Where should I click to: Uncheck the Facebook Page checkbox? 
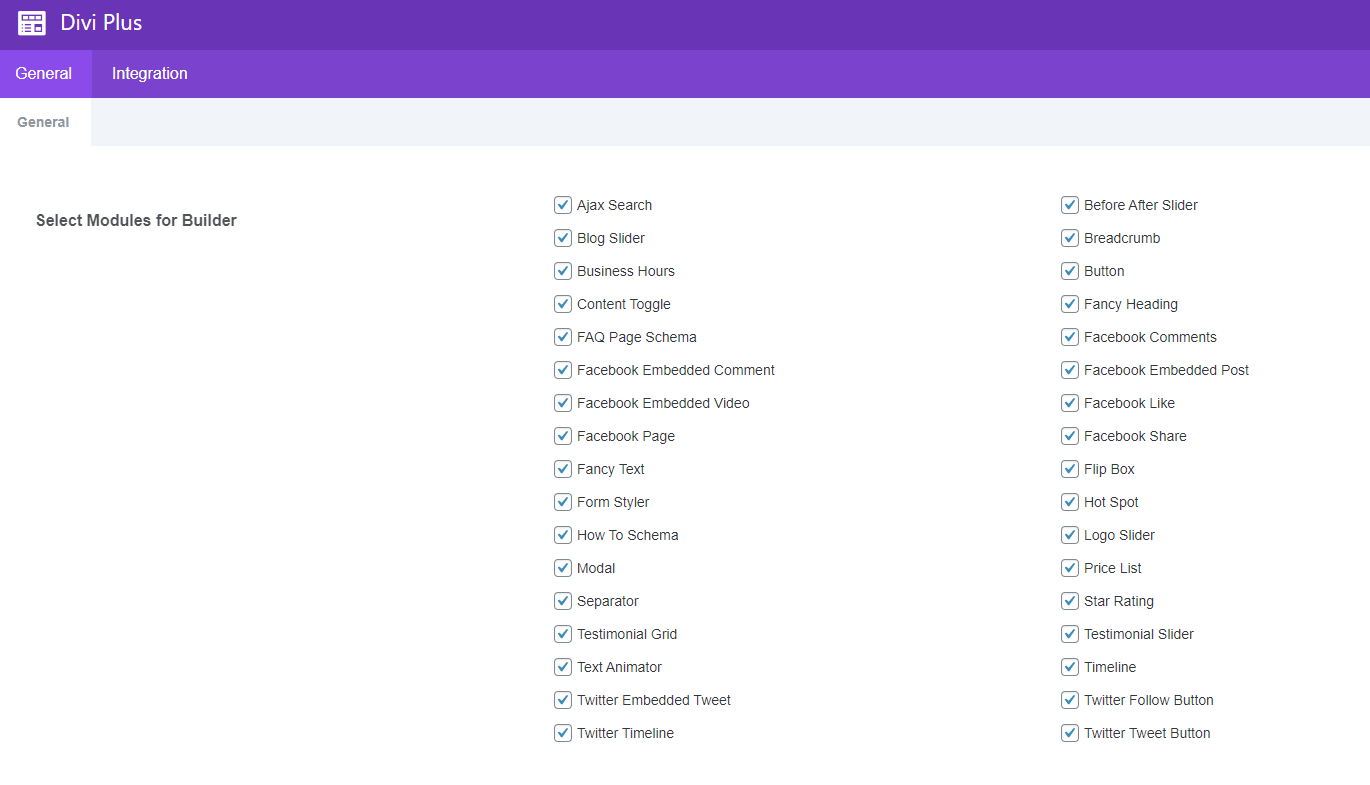(x=563, y=436)
